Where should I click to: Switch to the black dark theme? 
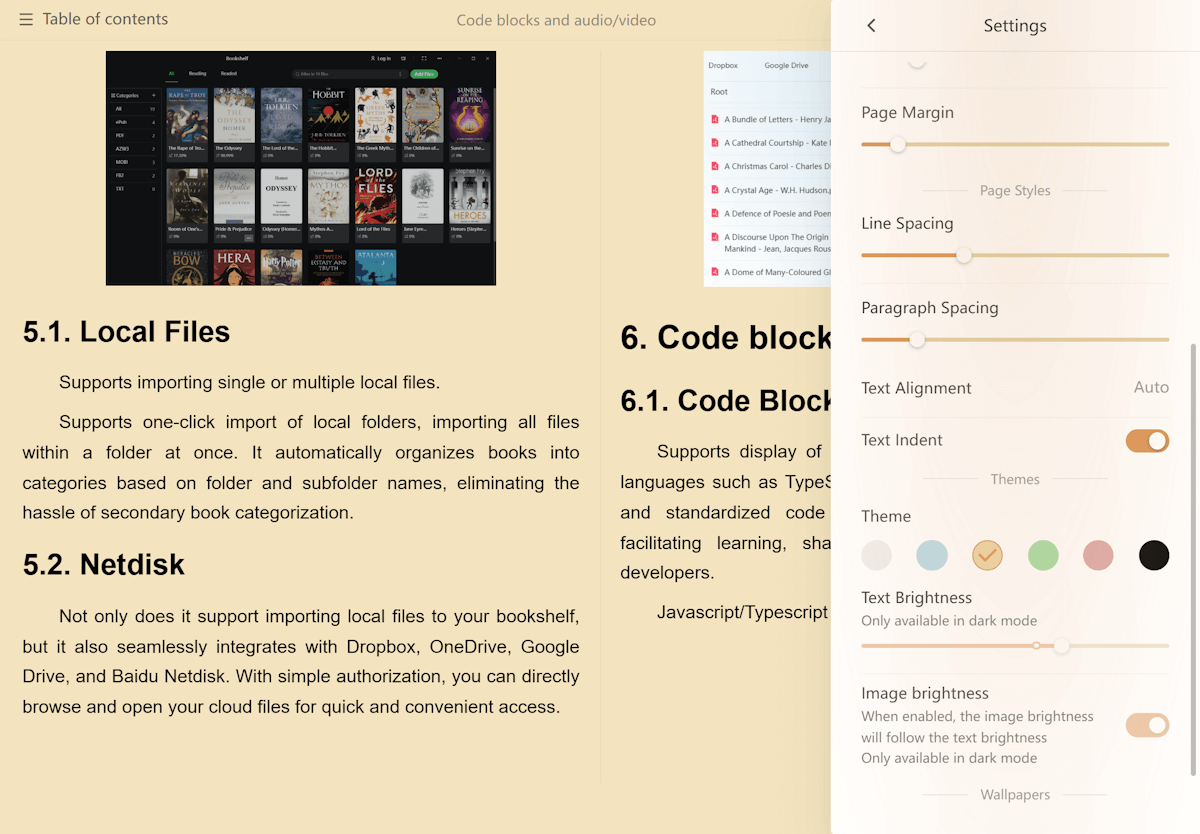click(x=1154, y=555)
